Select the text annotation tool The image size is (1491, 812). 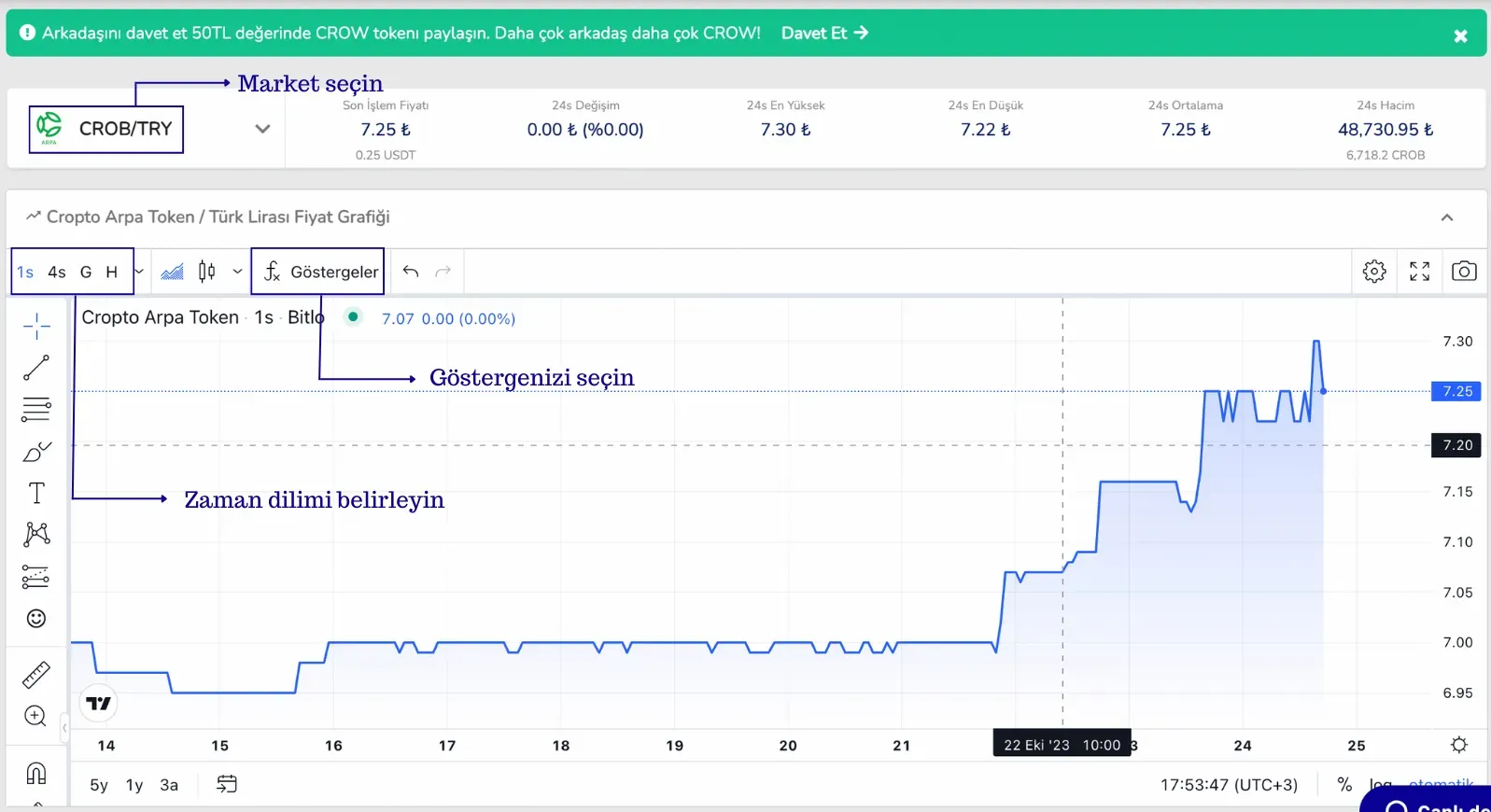[x=36, y=493]
